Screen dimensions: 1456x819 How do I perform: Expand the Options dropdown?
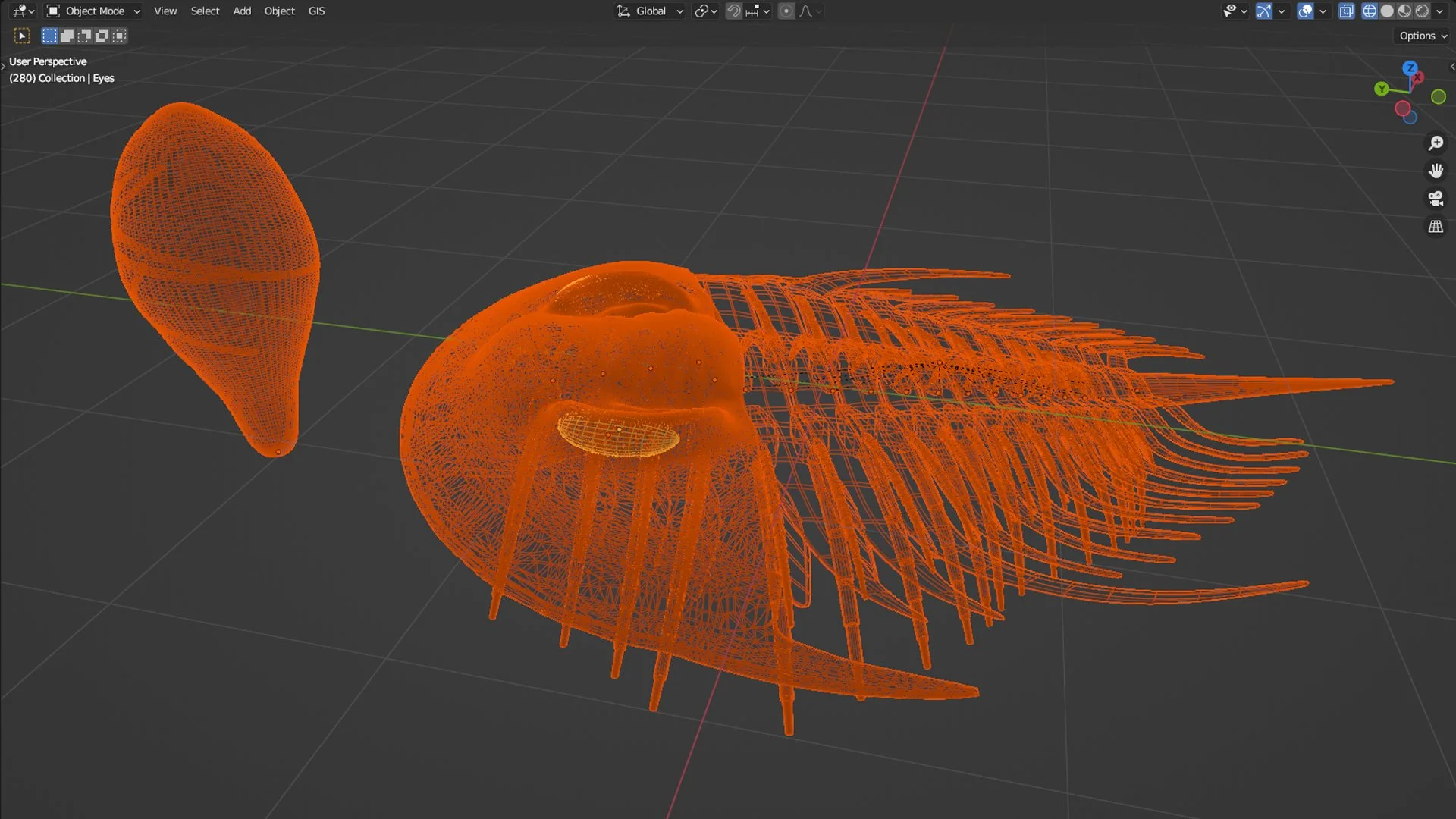1423,36
